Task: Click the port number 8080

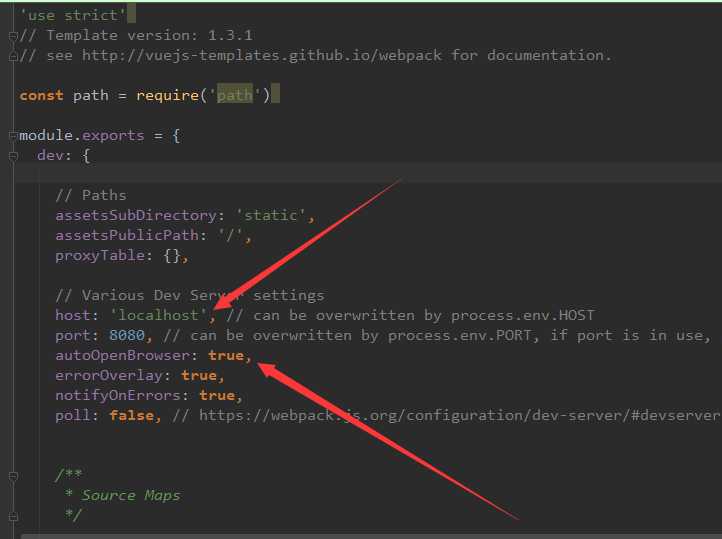Action: tap(127, 335)
